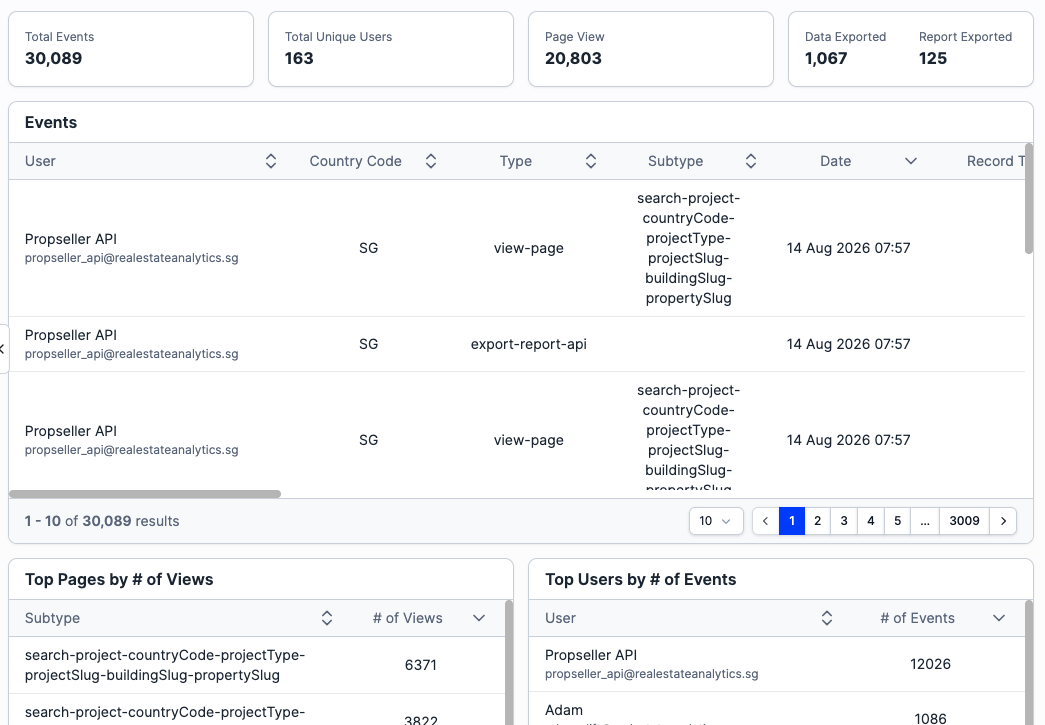Image resolution: width=1045 pixels, height=725 pixels.
Task: Expand the collapsed left sidebar handle
Action: (3, 349)
